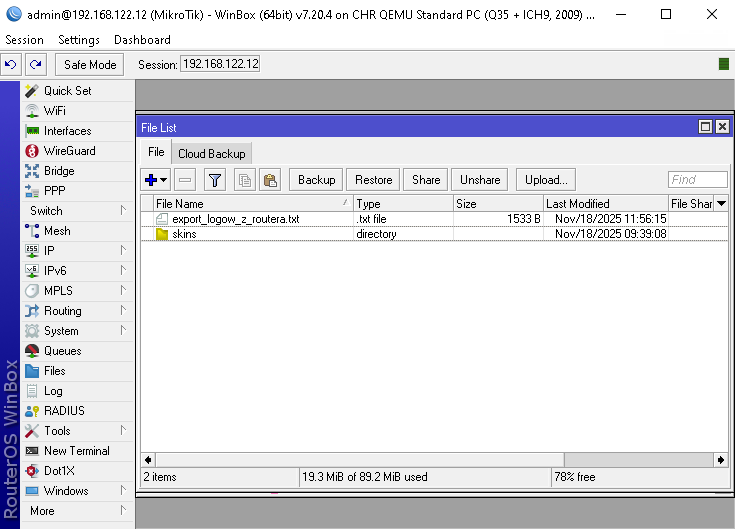
Task: Click the horizontal scrollbar right arrow
Action: tap(721, 460)
